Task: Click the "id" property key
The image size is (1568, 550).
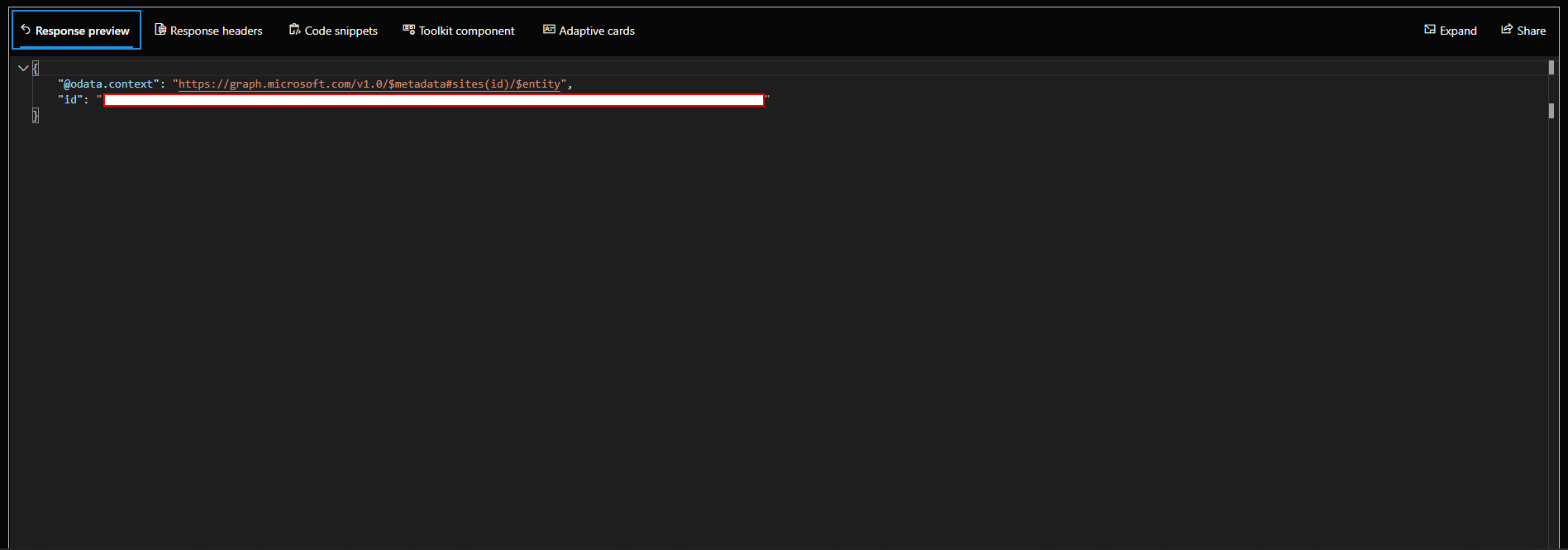Action: pos(70,100)
